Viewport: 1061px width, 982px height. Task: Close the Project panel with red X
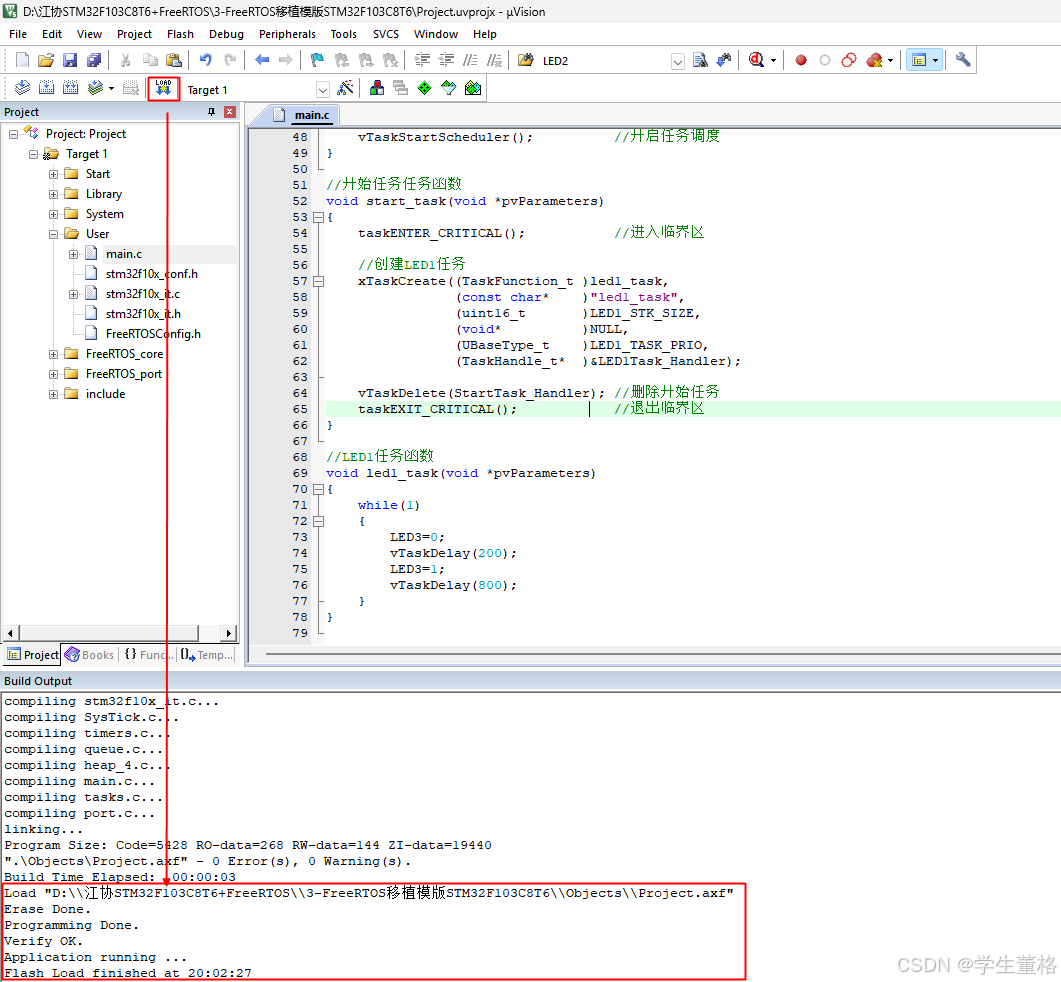230,112
